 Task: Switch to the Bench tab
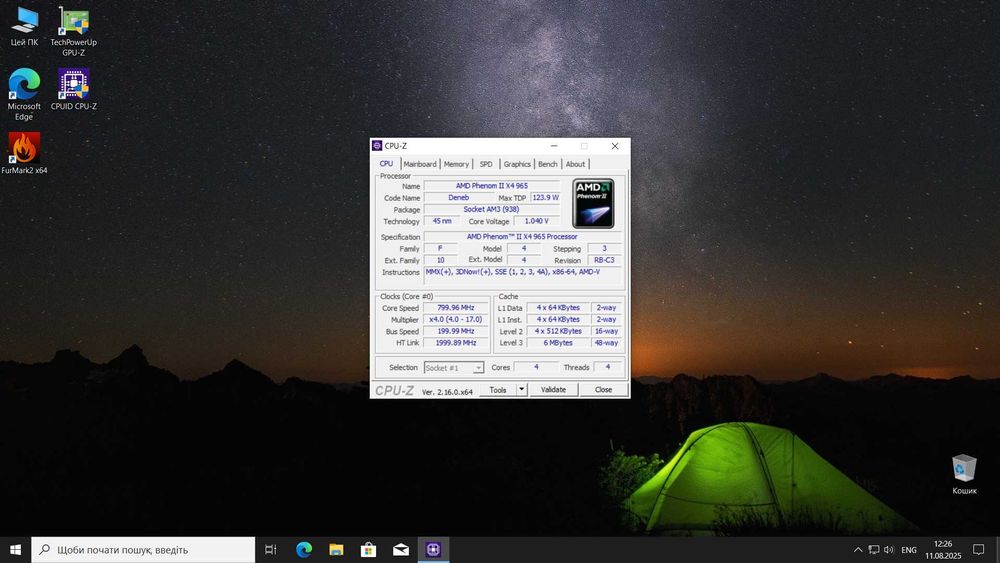coord(547,165)
